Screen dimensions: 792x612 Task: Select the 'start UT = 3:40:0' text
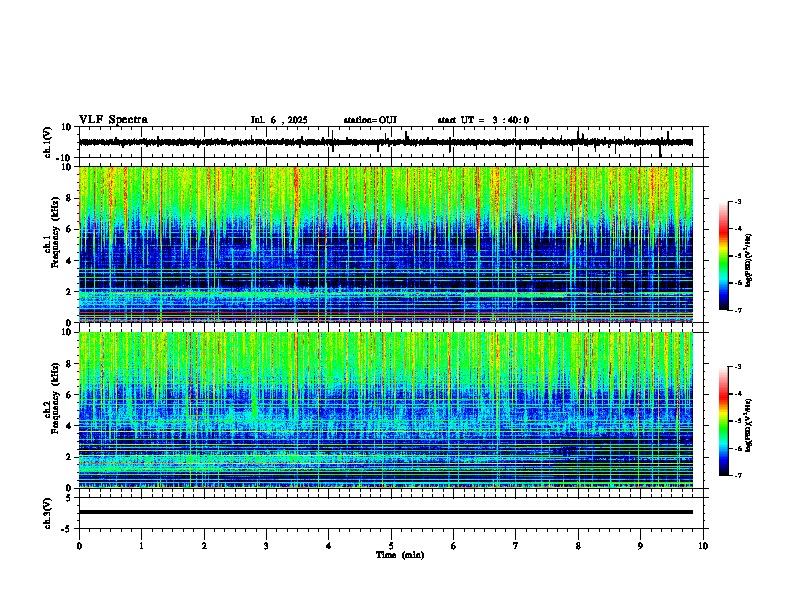pos(483,120)
